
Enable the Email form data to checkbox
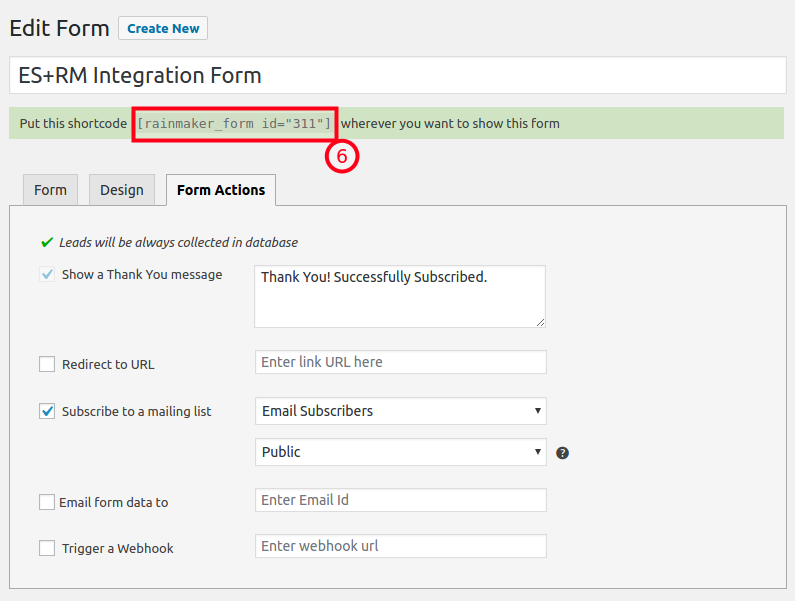[47, 502]
